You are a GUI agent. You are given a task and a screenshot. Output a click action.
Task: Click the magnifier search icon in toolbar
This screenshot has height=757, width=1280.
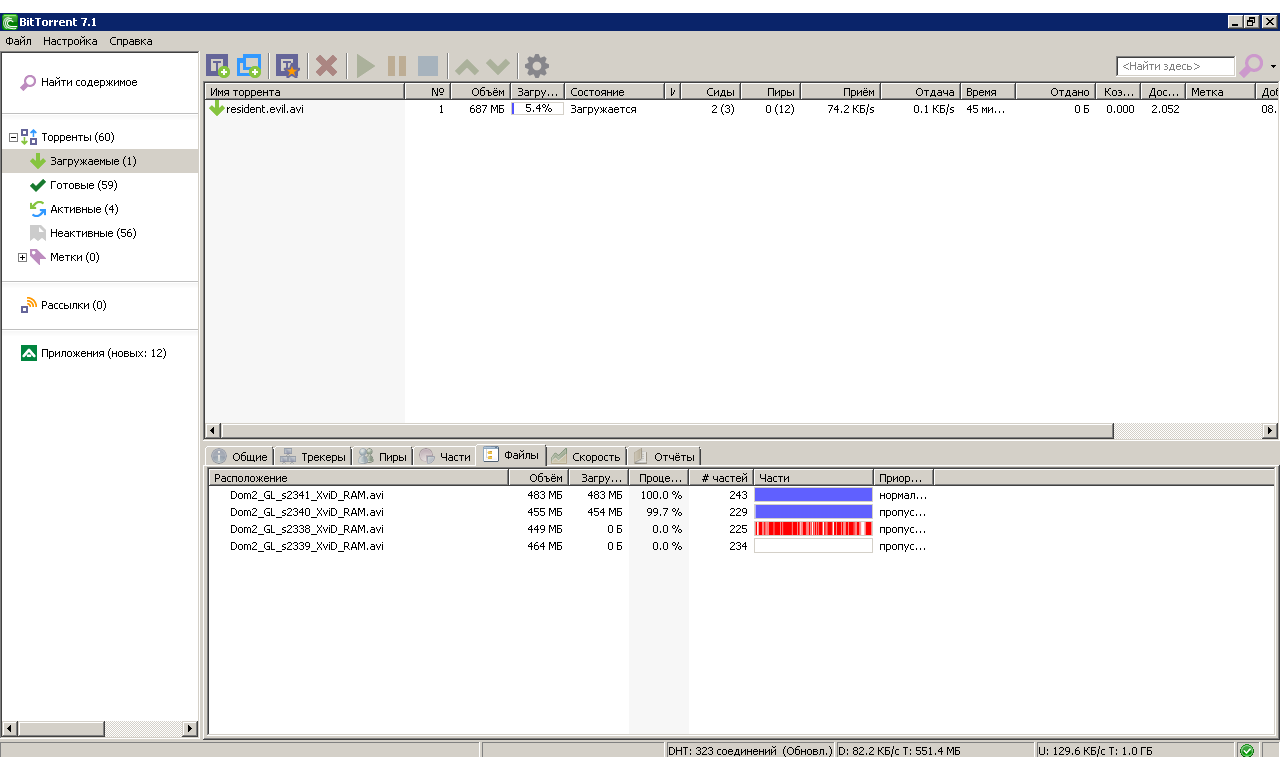[x=1251, y=66]
